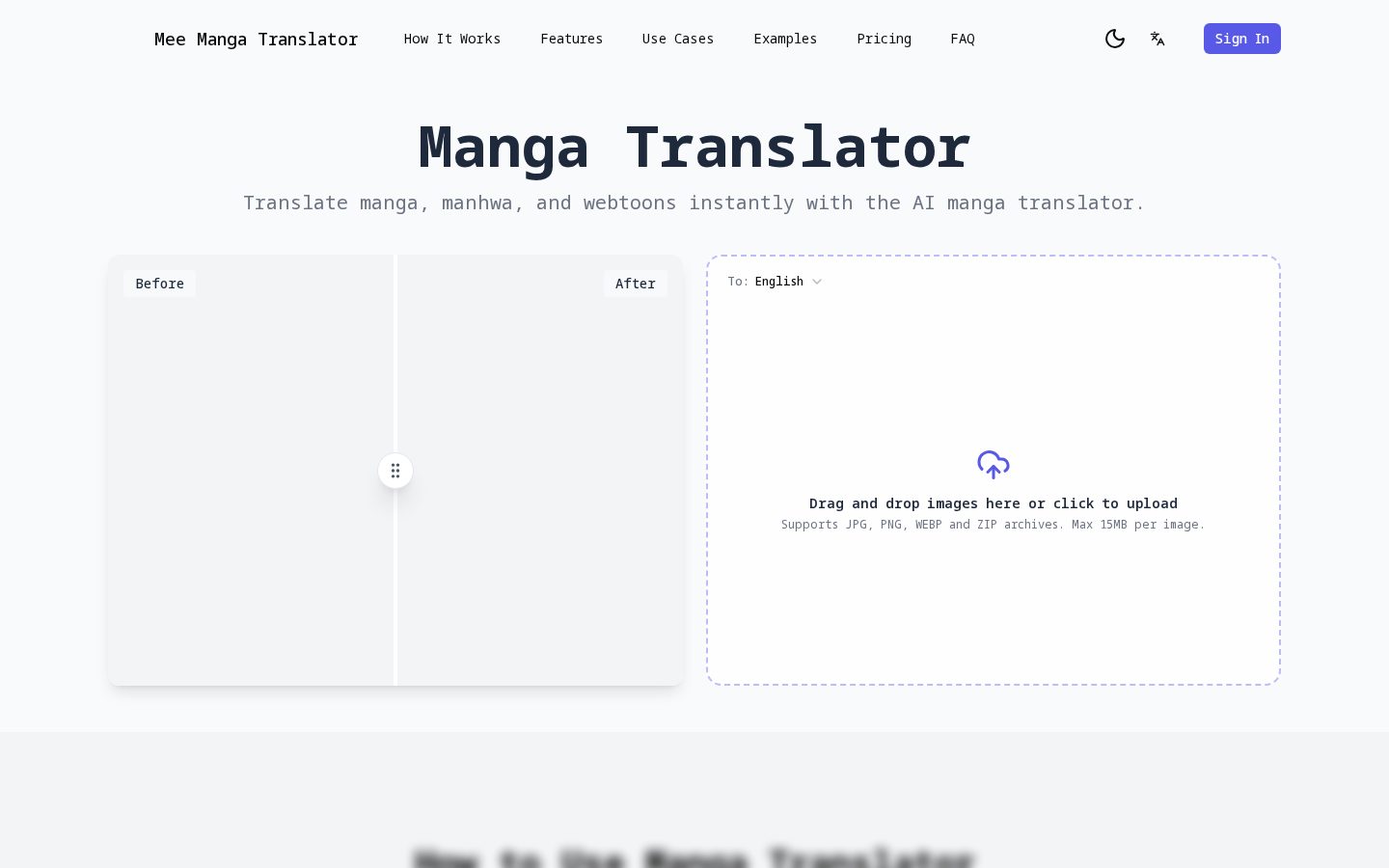1389x868 pixels.
Task: Click the 'Translate manga, manhwa' subtitle text
Action: pyautogui.click(x=694, y=203)
